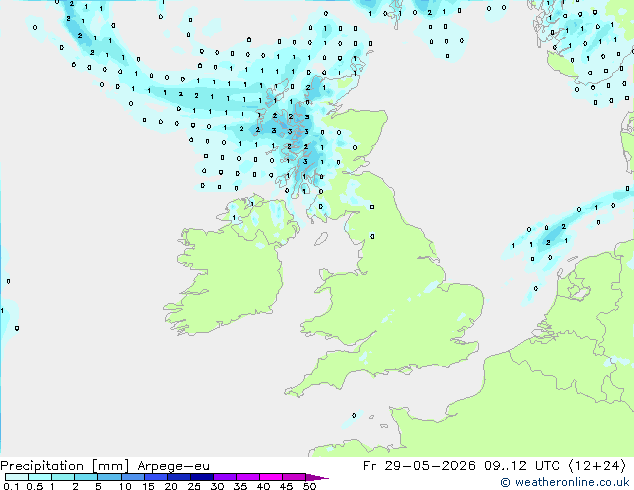Click the 2–5 mm legend color swatch
The height and width of the screenshot is (490, 634).
[86, 477]
